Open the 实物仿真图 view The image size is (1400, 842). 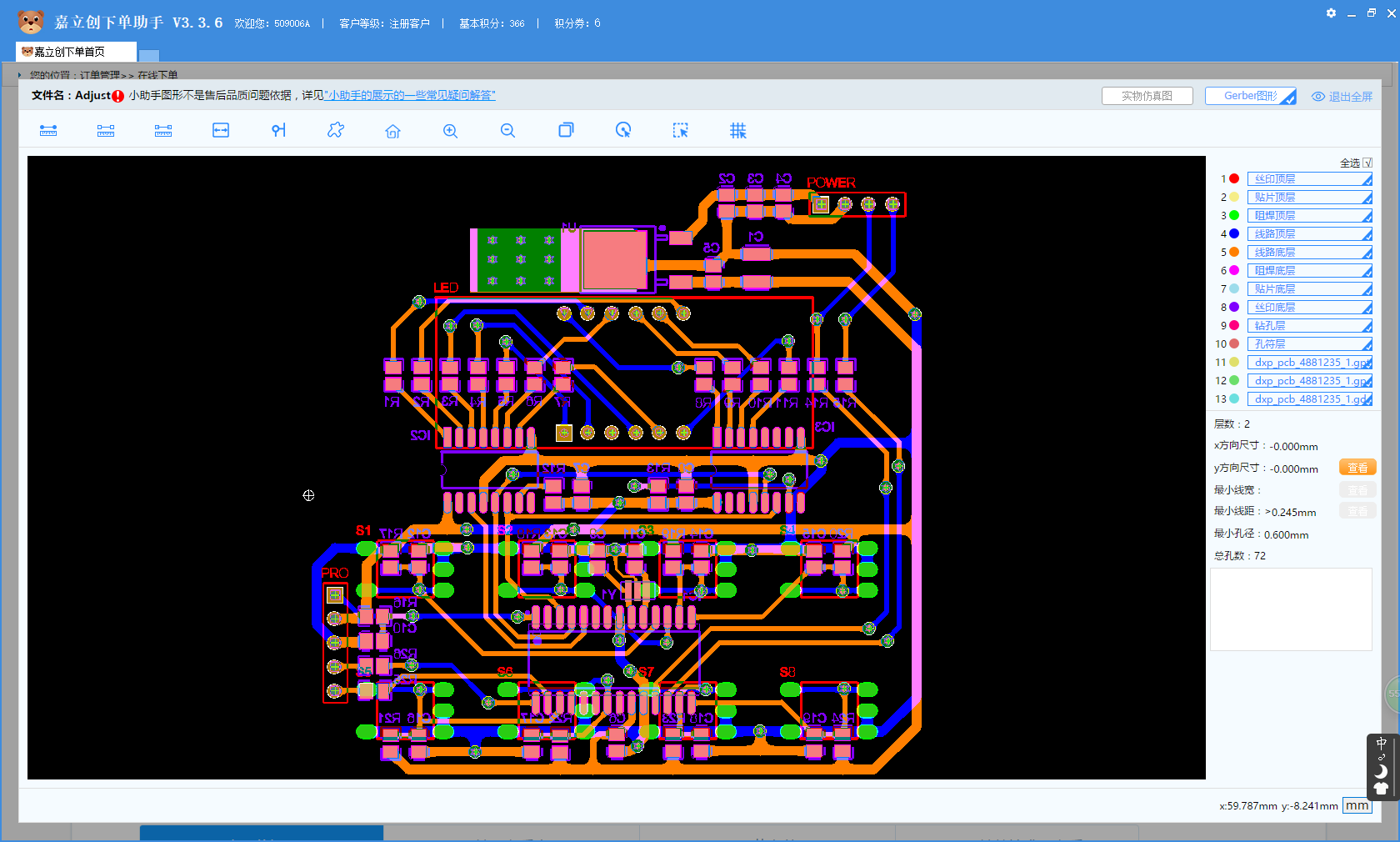1147,96
